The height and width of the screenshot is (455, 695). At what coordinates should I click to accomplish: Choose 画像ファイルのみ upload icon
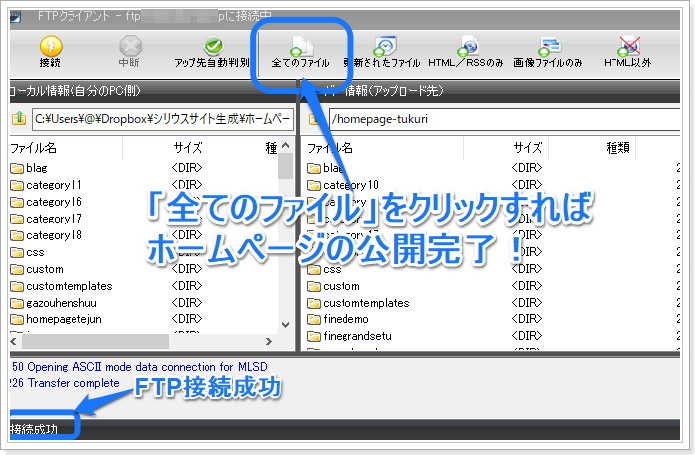point(549,46)
